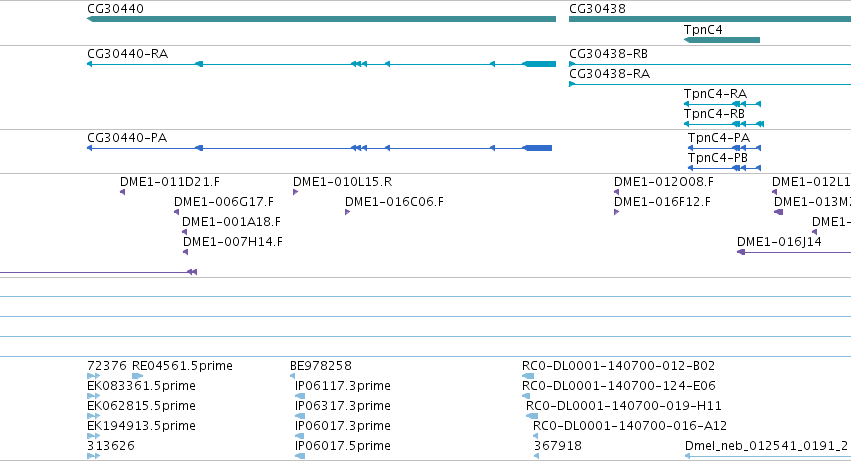Image resolution: width=851 pixels, height=461 pixels.
Task: Select the RC0-DL0001-140700-124-E06 label
Action: 618,386
